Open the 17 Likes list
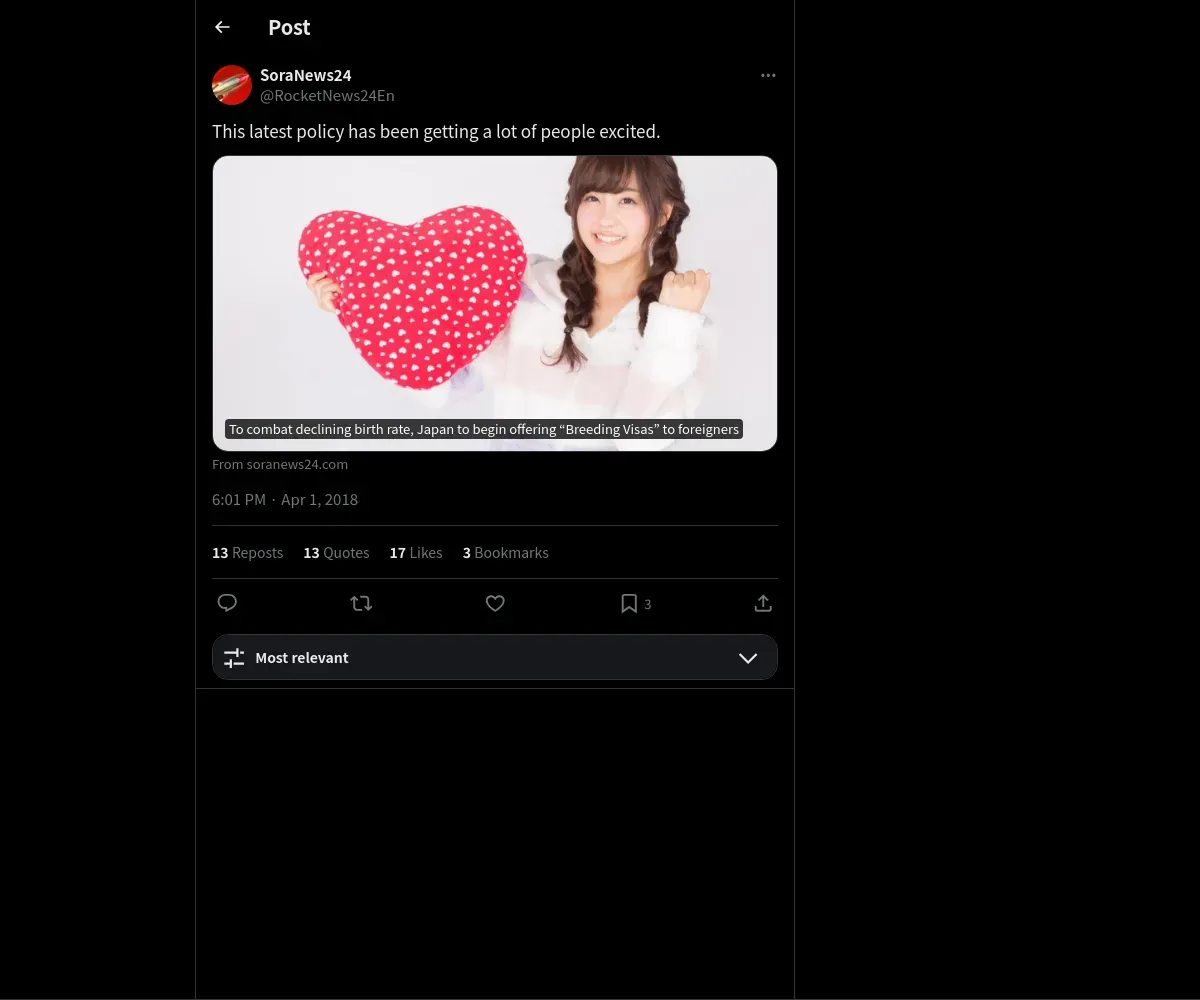 coord(416,553)
